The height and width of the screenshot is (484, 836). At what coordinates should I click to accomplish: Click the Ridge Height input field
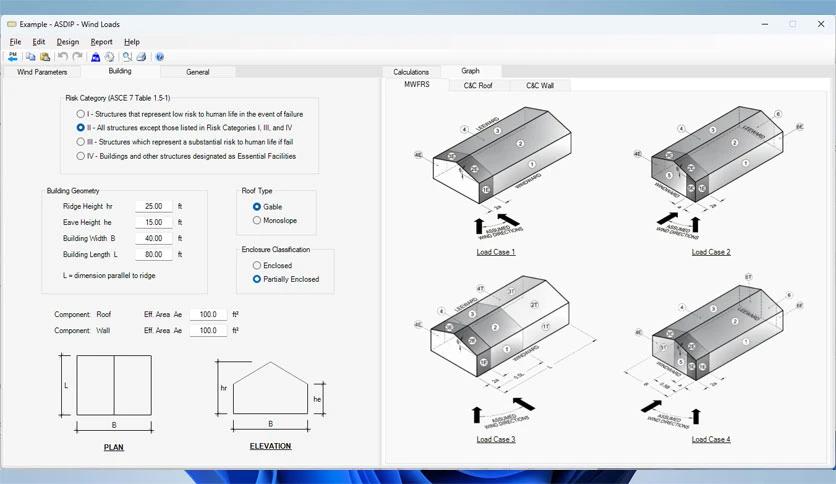click(153, 206)
